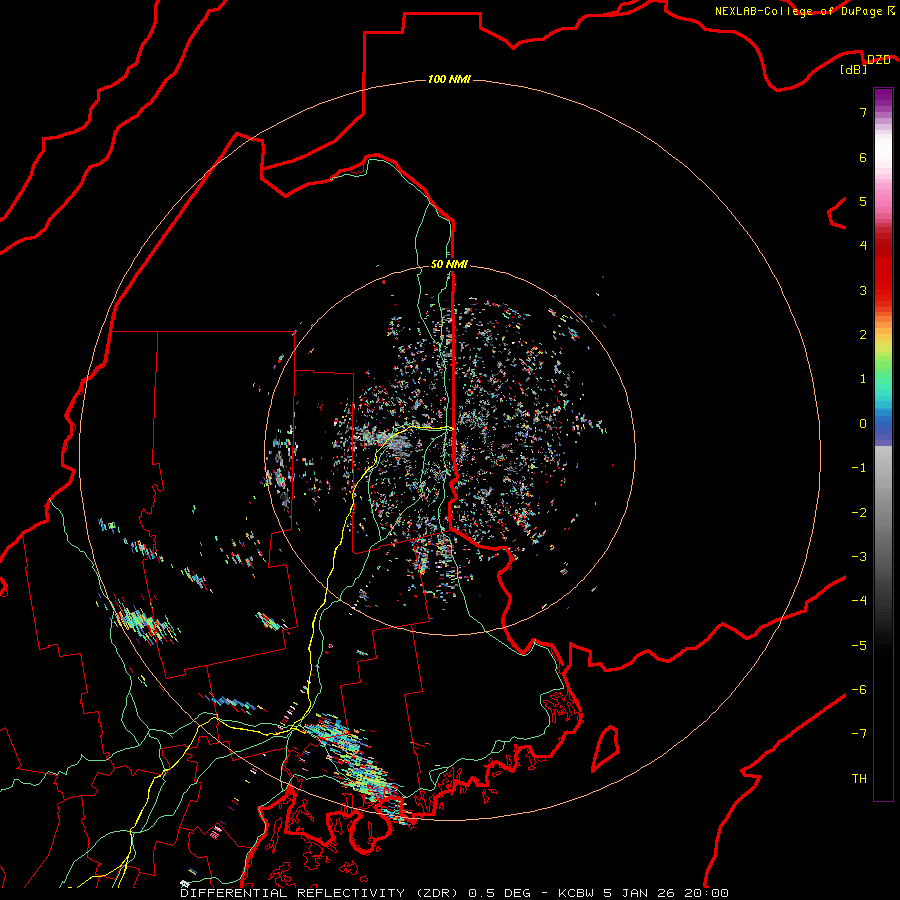Click the ZDR color scale bar
The width and height of the screenshot is (900, 900).
pyautogui.click(x=883, y=444)
